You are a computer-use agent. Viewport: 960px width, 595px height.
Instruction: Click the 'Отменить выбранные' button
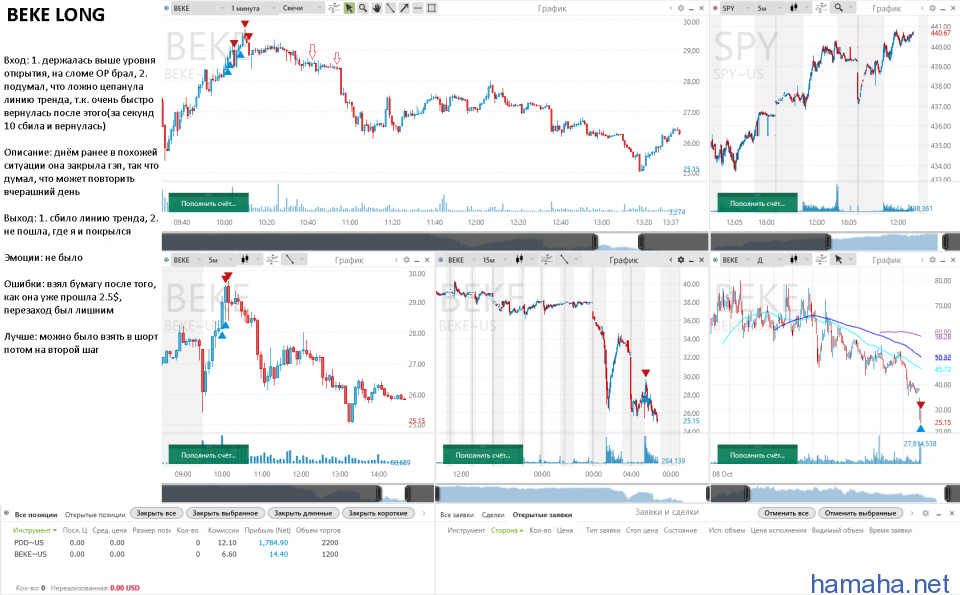pyautogui.click(x=860, y=513)
